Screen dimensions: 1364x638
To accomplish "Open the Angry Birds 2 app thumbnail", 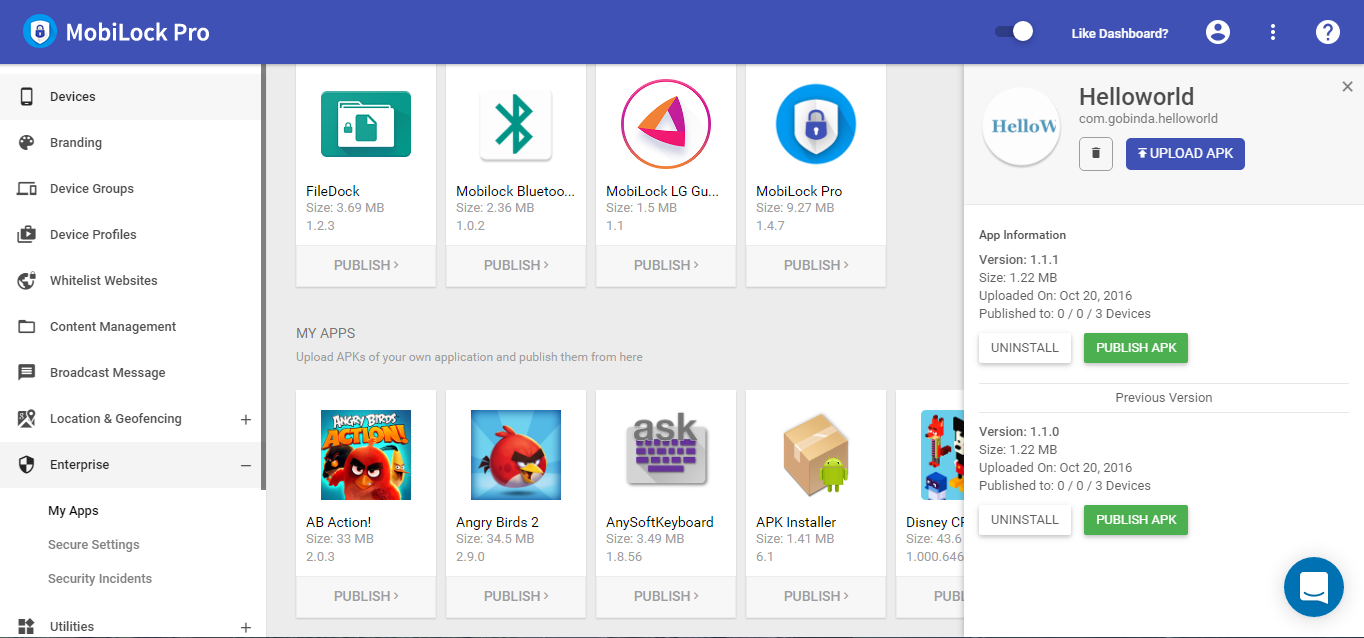I will pos(516,455).
